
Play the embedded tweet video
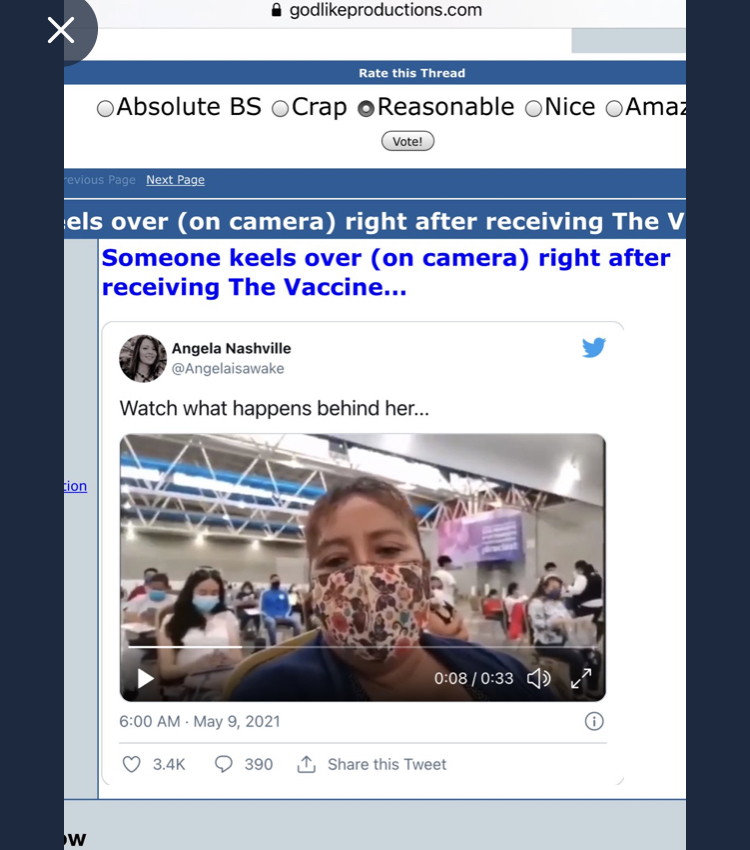pyautogui.click(x=145, y=678)
